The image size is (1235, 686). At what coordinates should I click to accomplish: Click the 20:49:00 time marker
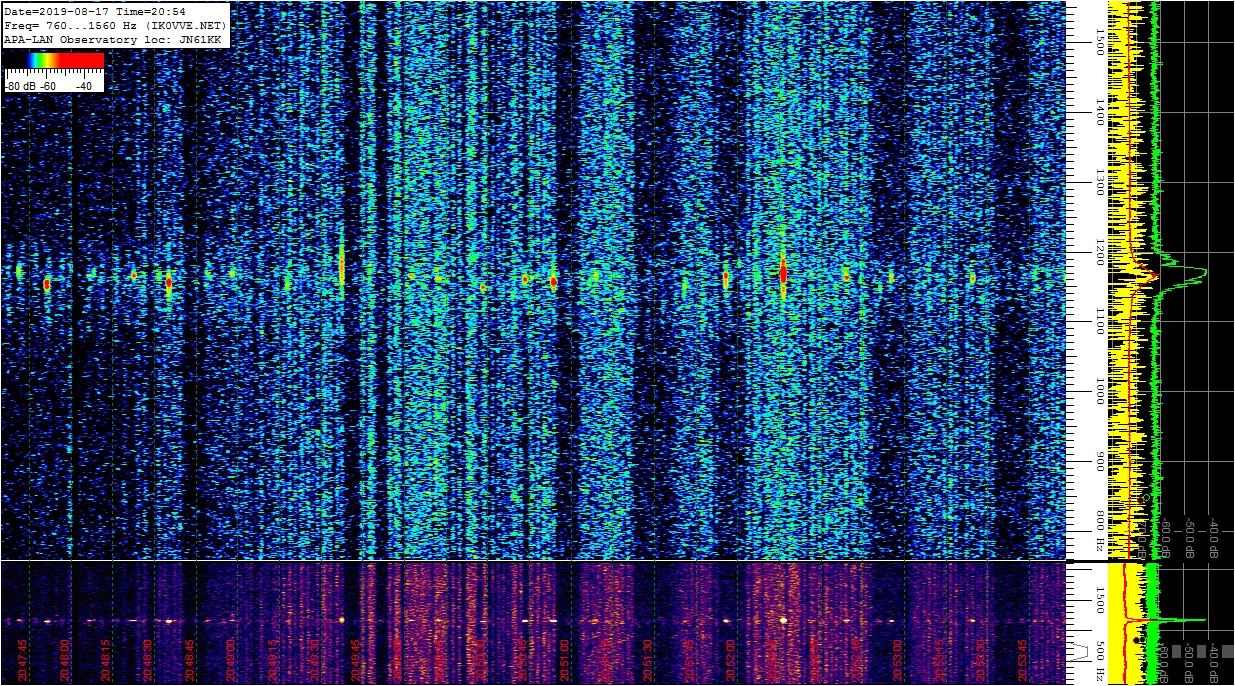tap(232, 661)
